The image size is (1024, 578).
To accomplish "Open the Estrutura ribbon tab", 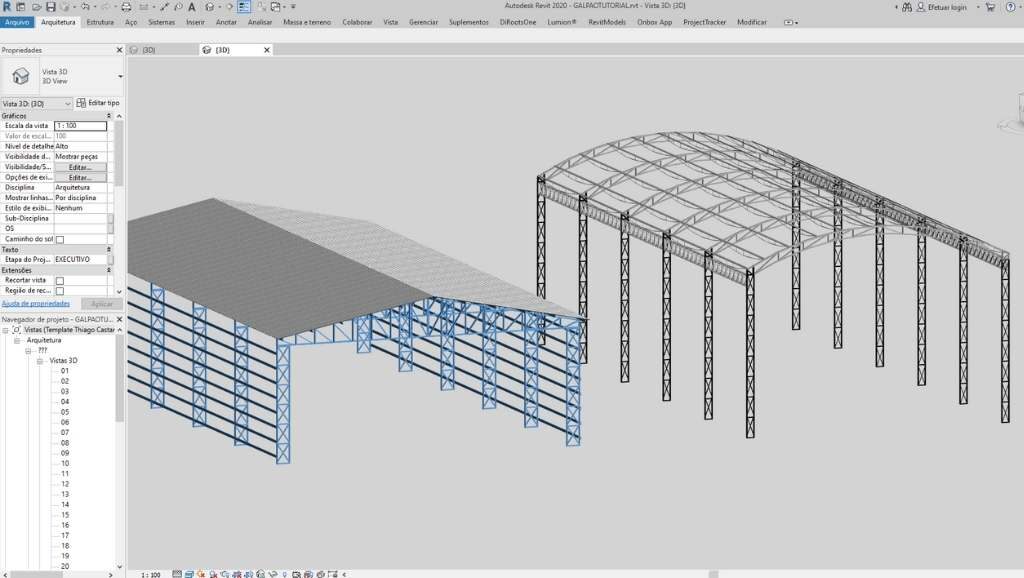I will click(x=100, y=21).
